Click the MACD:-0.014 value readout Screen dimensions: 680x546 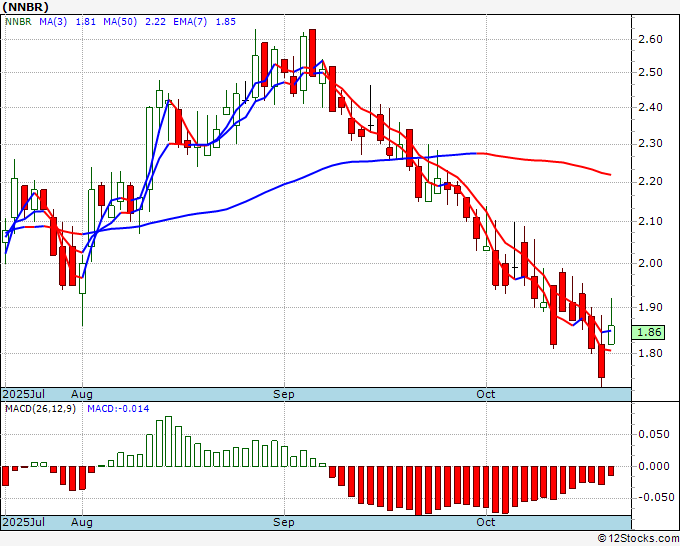pyautogui.click(x=118, y=409)
